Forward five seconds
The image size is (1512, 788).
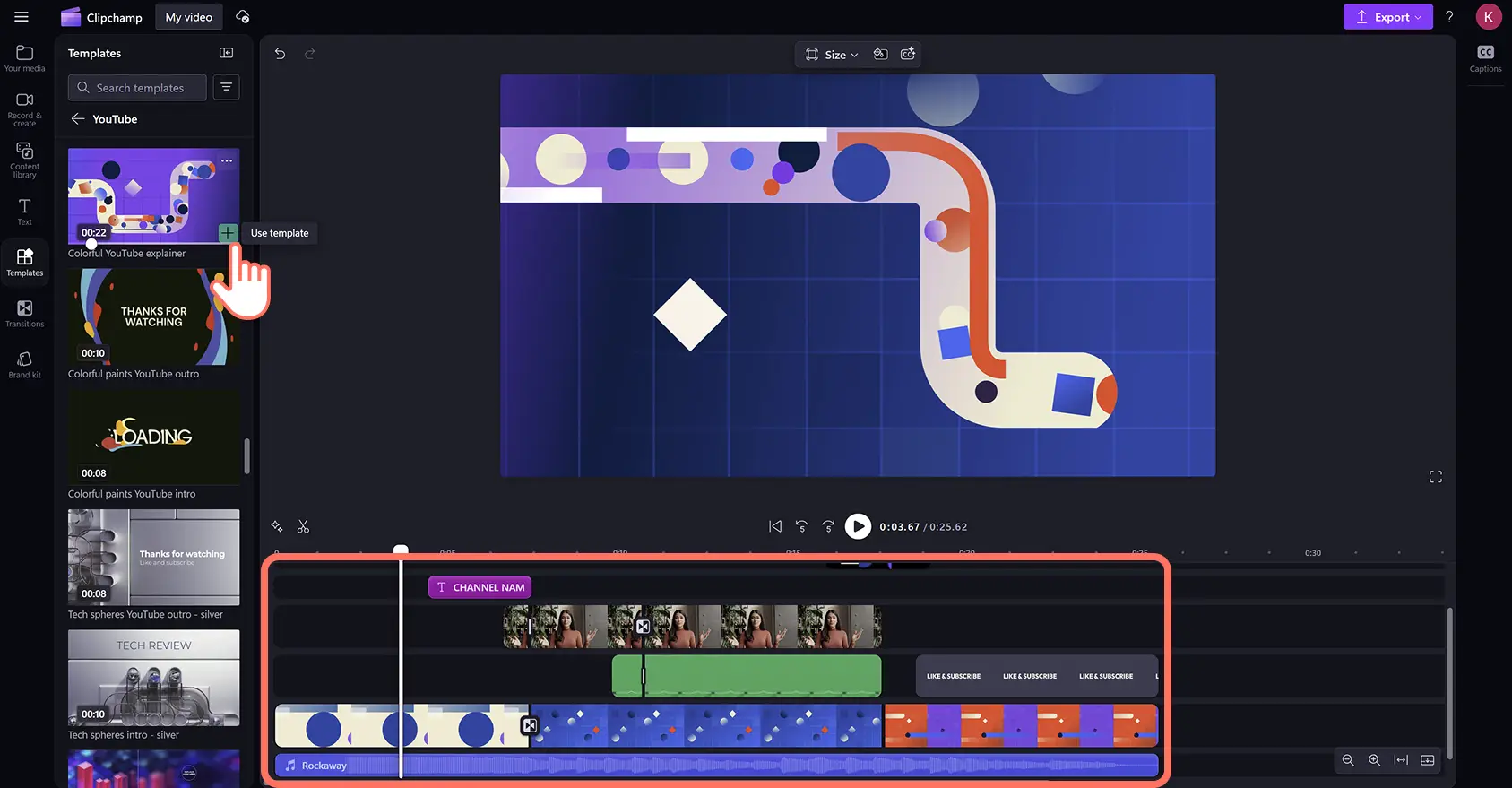(x=828, y=526)
